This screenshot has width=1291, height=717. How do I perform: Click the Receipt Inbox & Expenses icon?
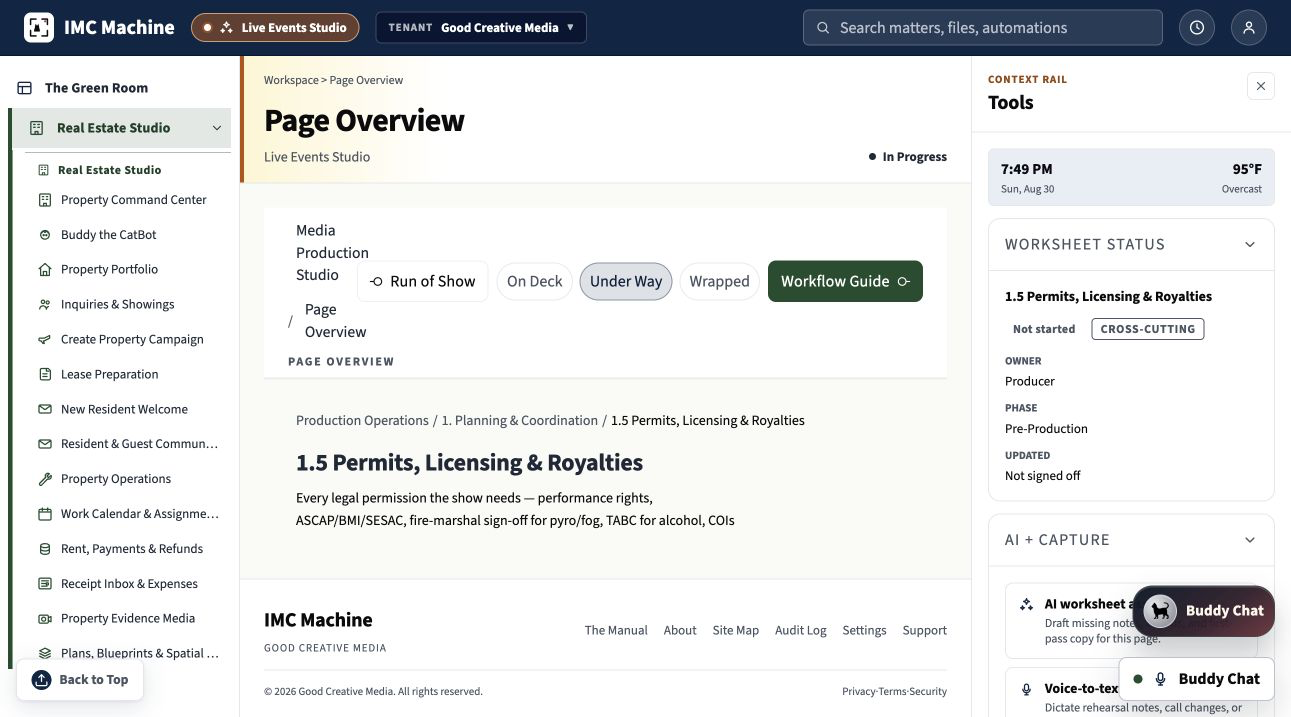tap(45, 584)
